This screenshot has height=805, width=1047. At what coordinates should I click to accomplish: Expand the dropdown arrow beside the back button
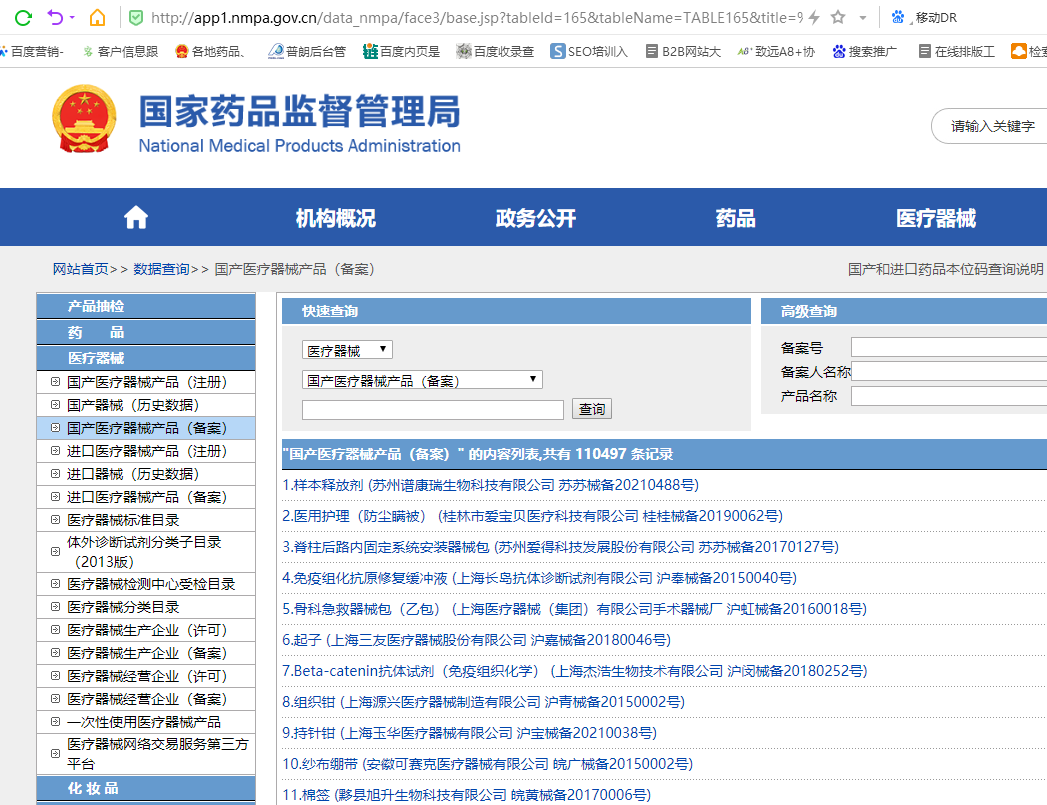(71, 16)
